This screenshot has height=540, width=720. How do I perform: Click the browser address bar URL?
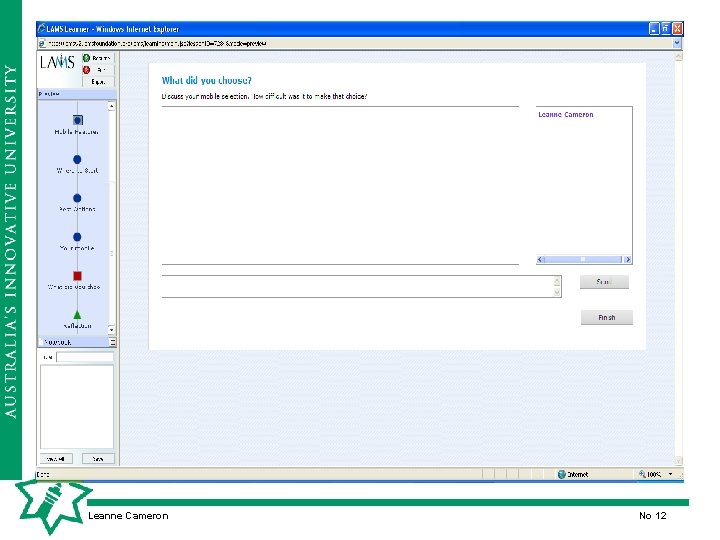click(x=157, y=44)
